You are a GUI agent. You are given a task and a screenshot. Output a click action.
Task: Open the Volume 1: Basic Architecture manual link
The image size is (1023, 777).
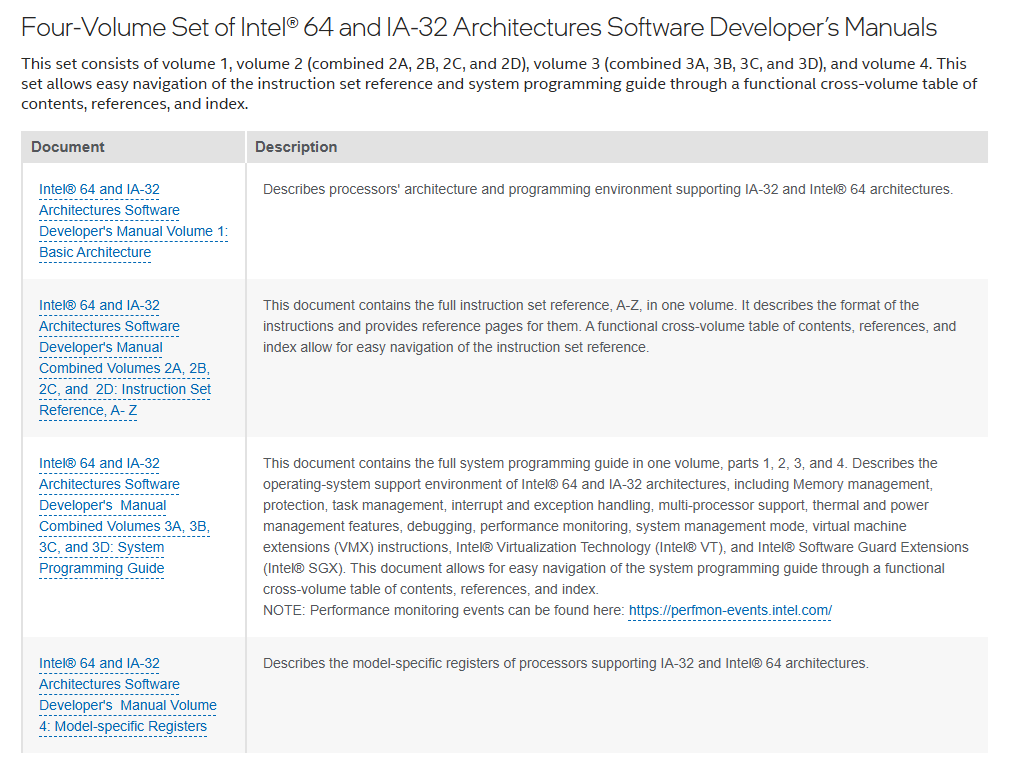133,221
